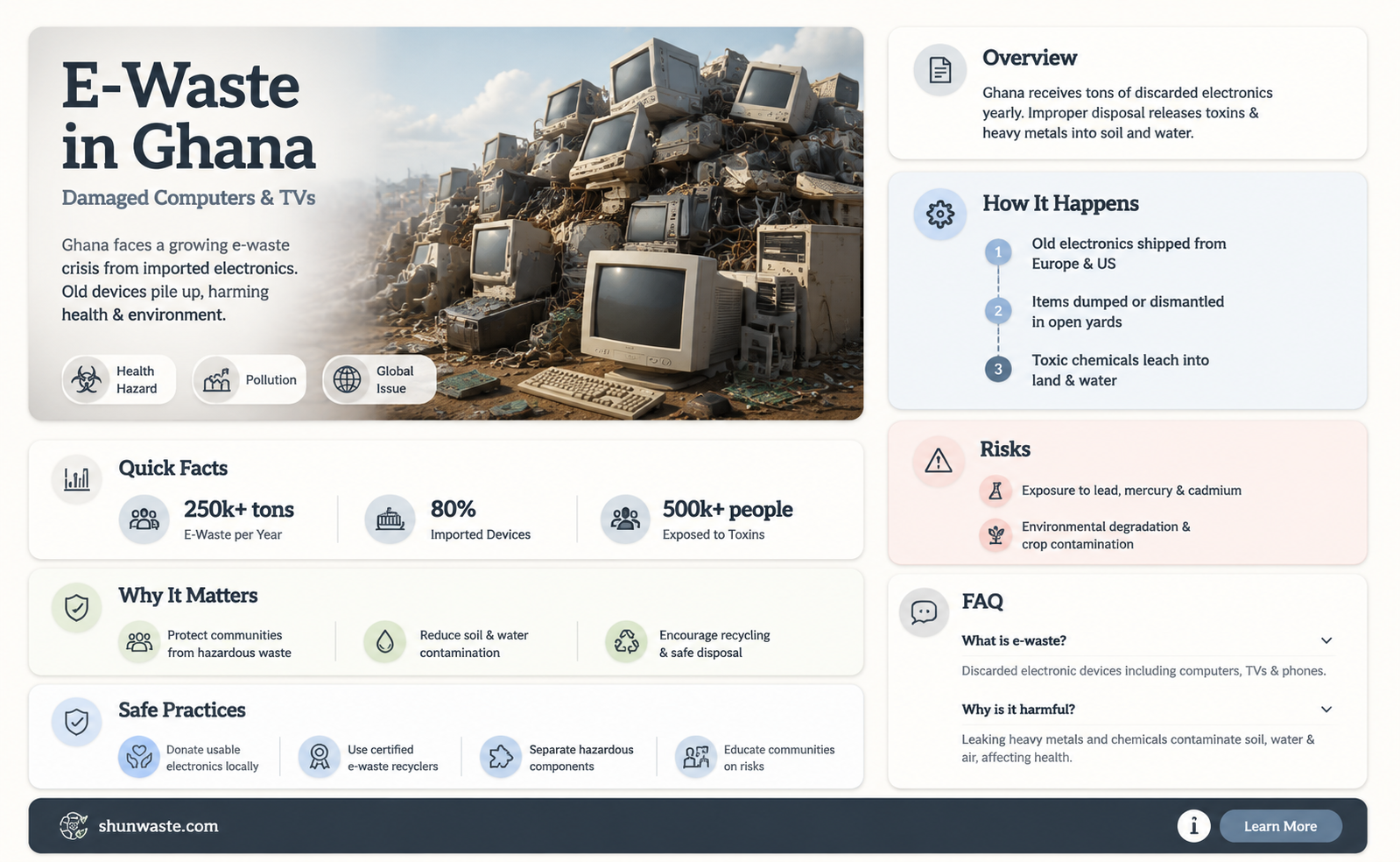
Task: Click the "Why is it harmful?" question
Action: pyautogui.click(x=1018, y=710)
